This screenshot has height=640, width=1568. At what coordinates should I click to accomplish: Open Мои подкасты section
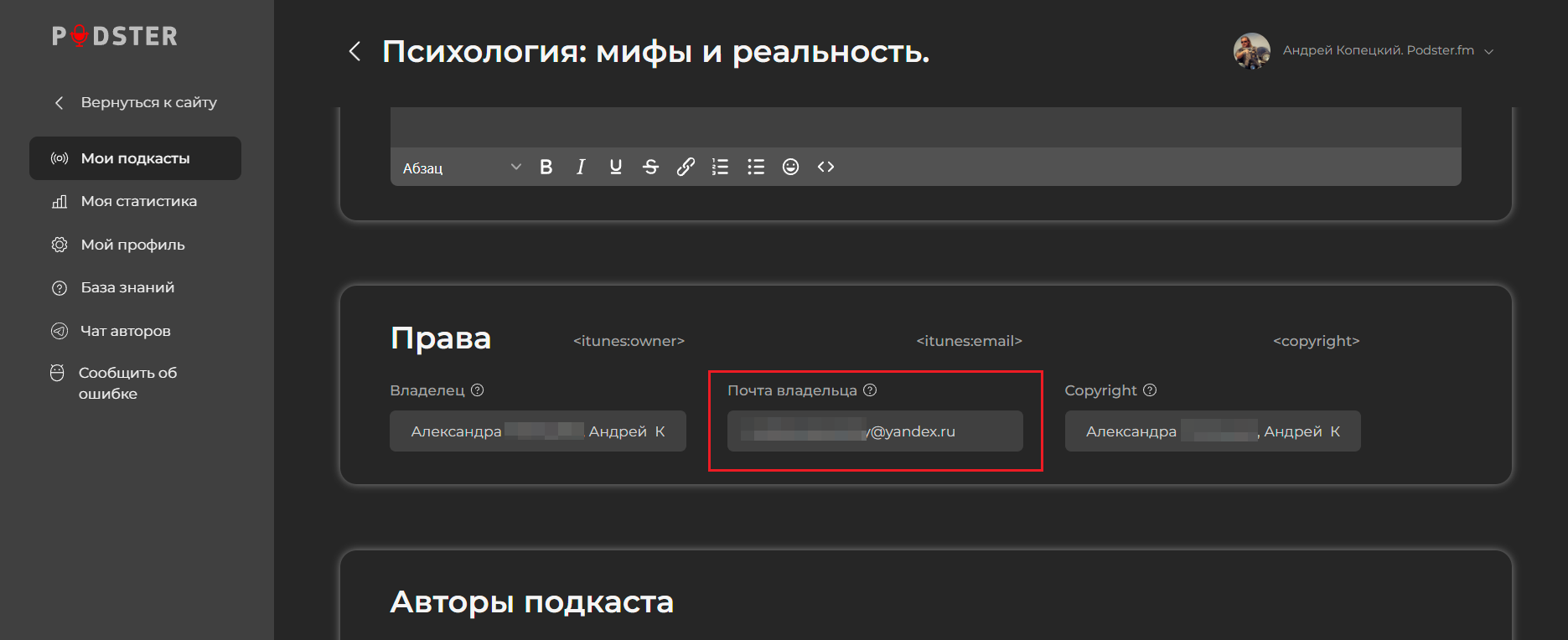tap(135, 158)
